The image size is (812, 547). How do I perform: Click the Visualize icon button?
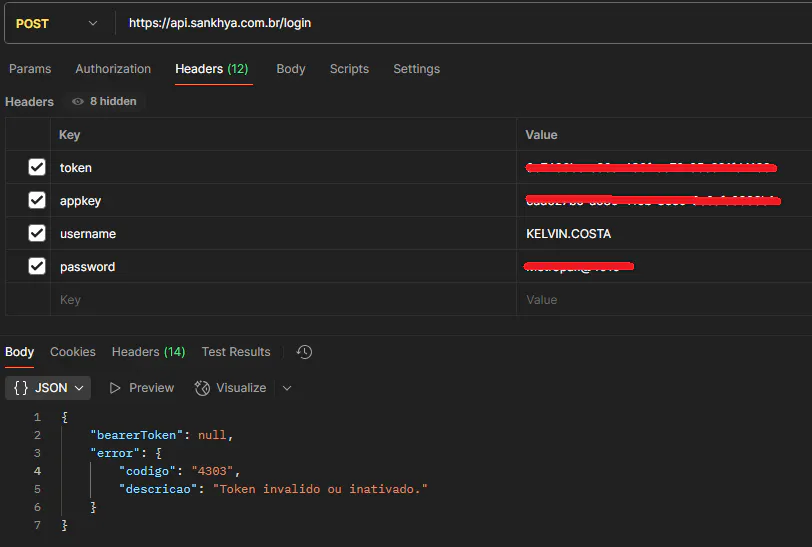tap(203, 388)
